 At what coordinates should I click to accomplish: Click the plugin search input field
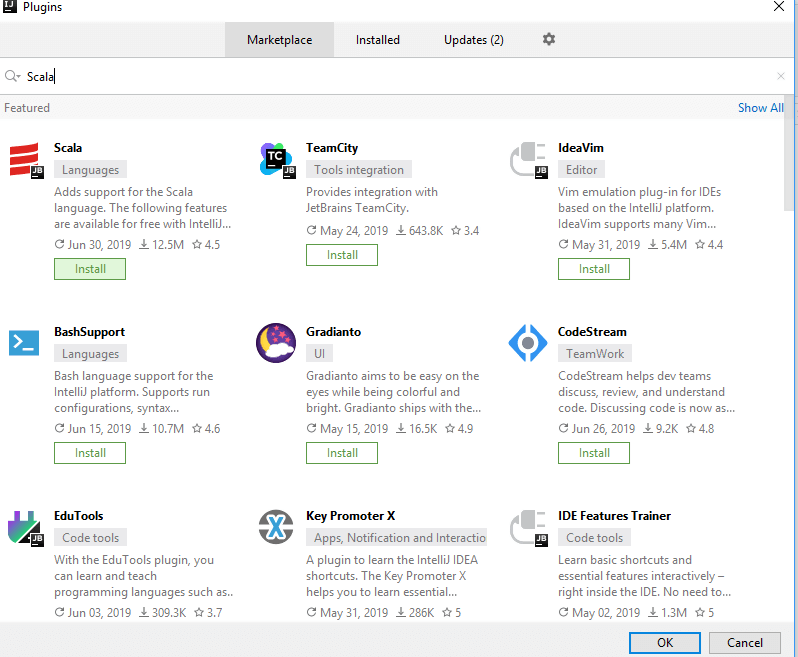tap(400, 76)
